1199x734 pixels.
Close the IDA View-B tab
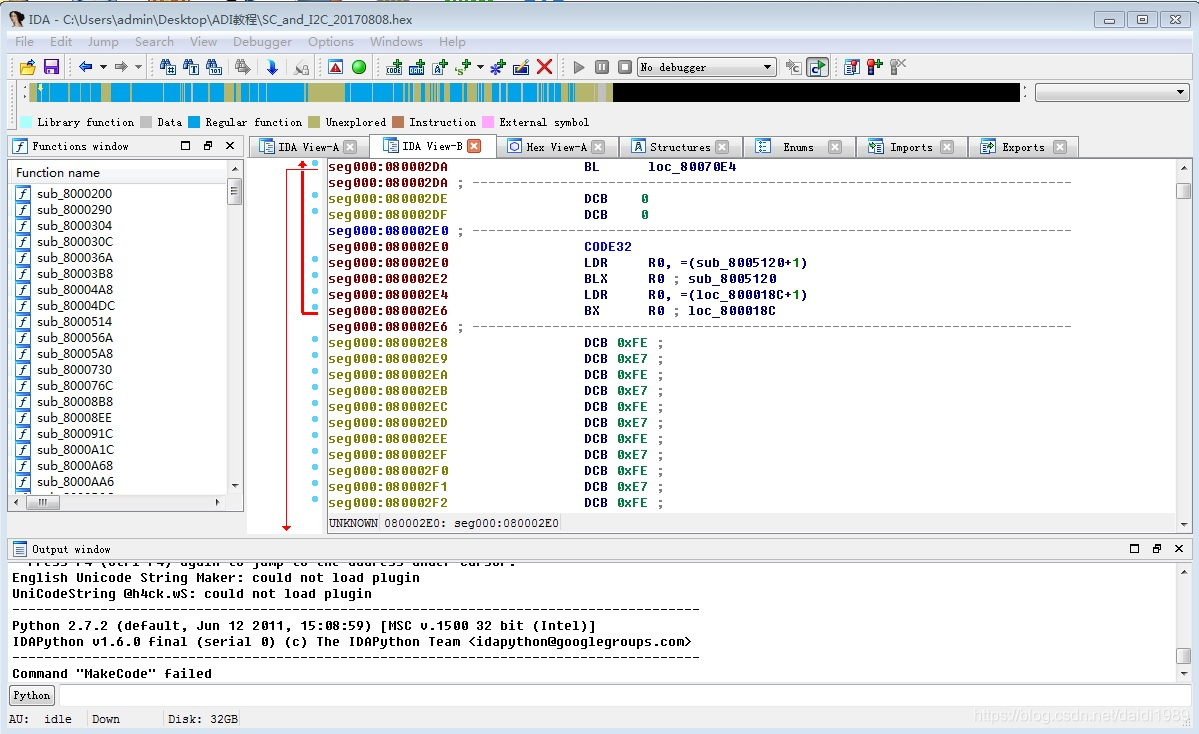pyautogui.click(x=474, y=146)
